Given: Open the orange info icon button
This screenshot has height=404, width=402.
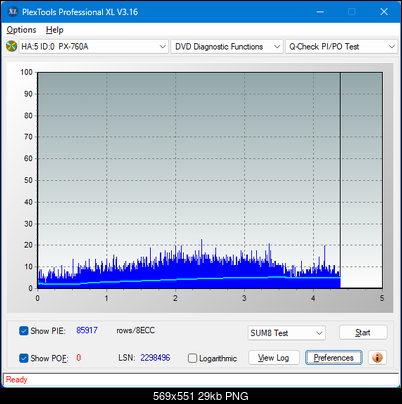Looking at the screenshot, I should [377, 358].
